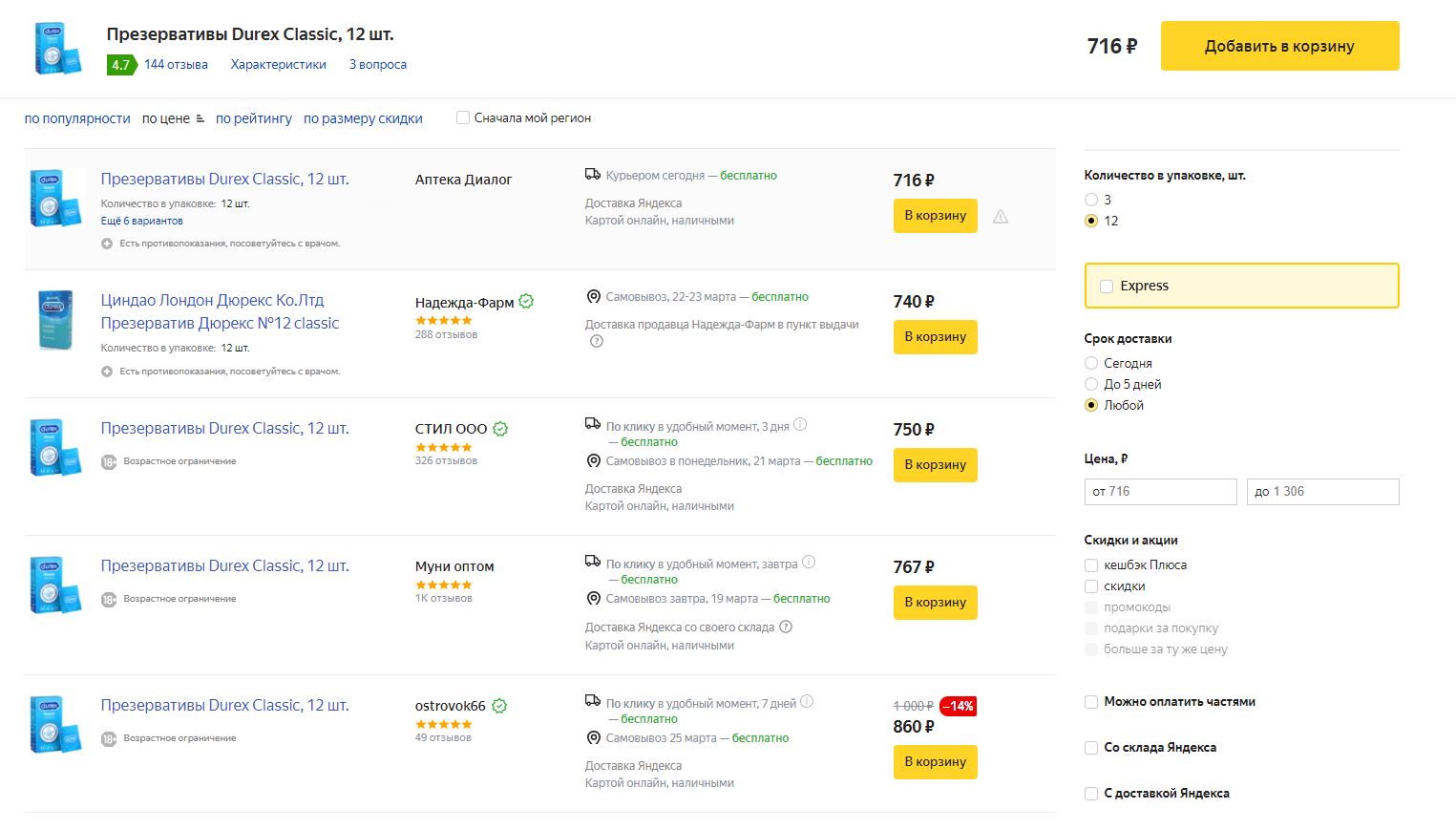Click the verified badge next to Надежда-Фарм

click(526, 302)
